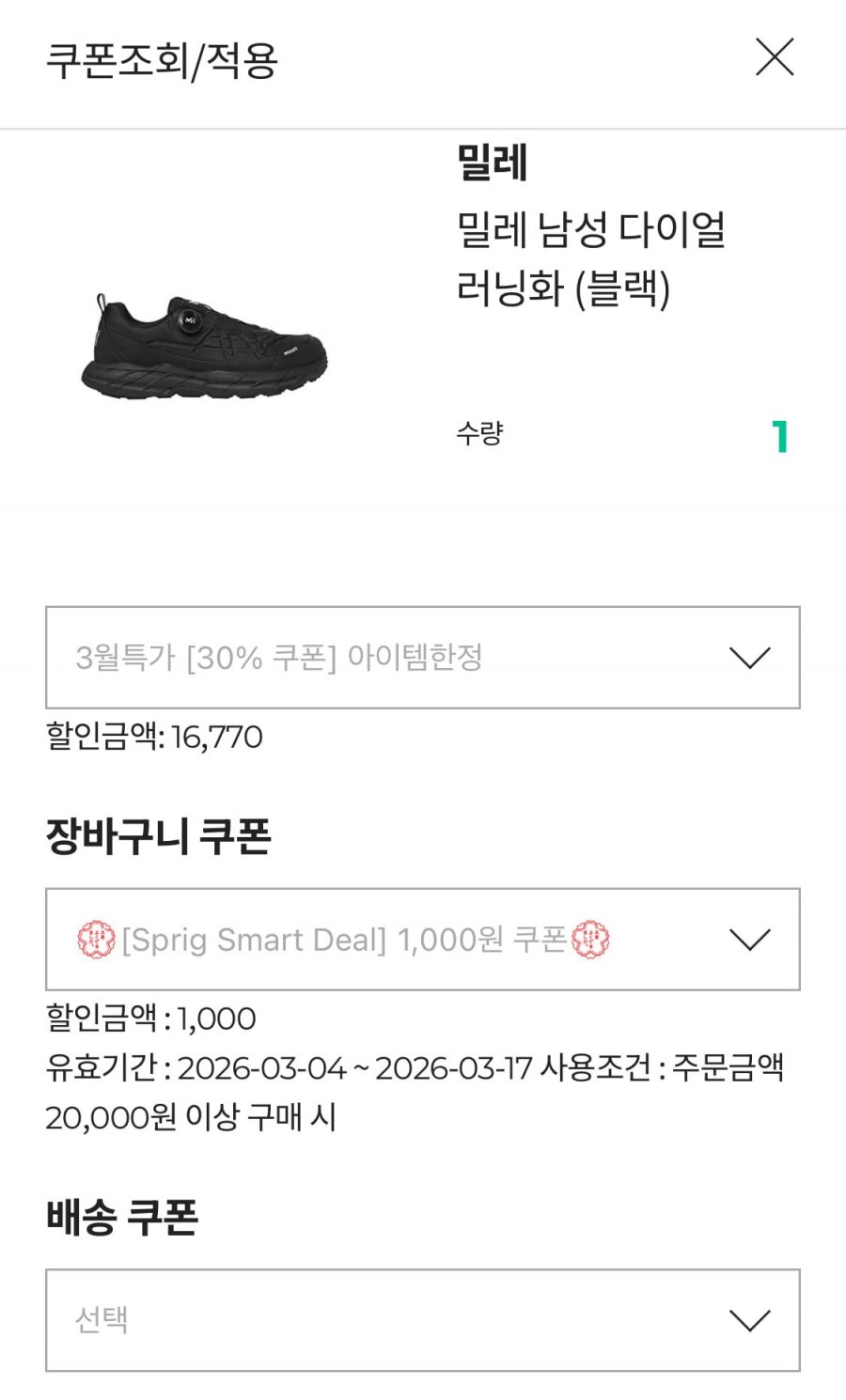
Task: Click the chevron beside Sprig Smart Deal
Action: click(x=749, y=940)
